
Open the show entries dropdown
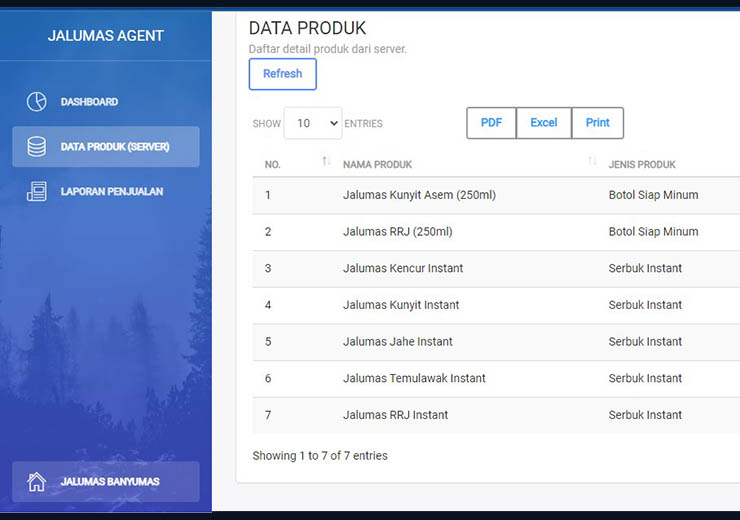click(312, 124)
